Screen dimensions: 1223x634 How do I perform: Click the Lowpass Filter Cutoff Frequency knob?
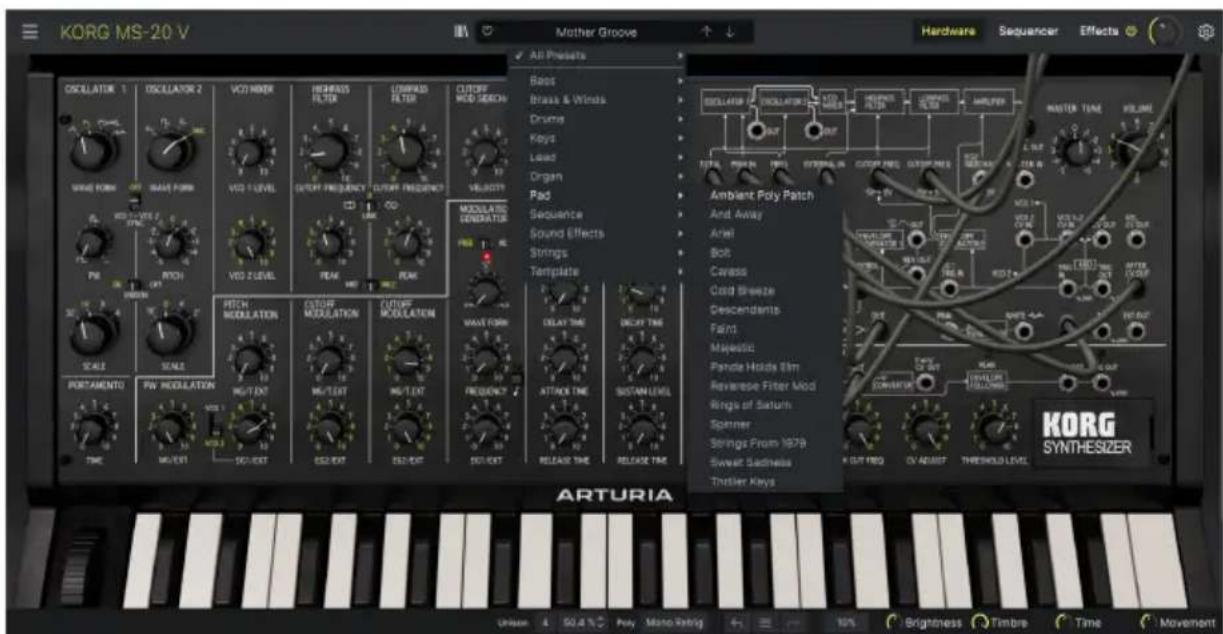pyautogui.click(x=405, y=151)
